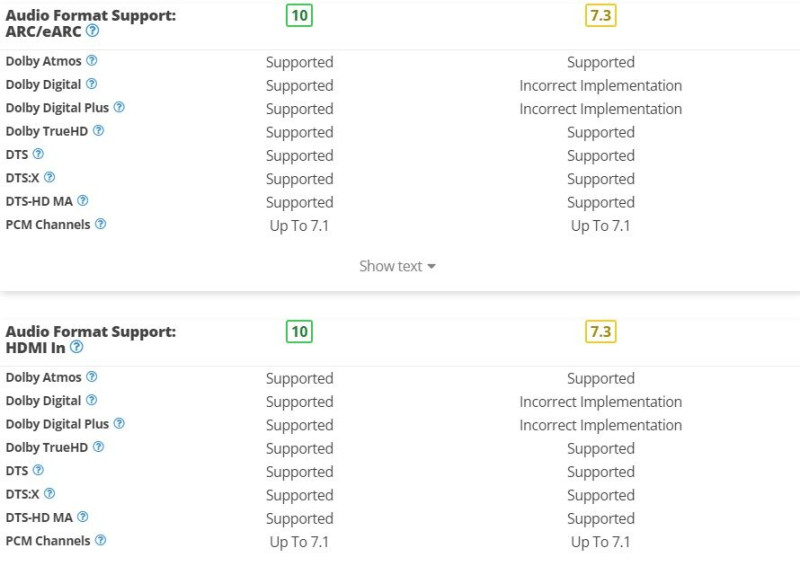800x566 pixels.
Task: Click Dolby Digital Plus help icon in ARC/eARC section
Action: click(119, 107)
